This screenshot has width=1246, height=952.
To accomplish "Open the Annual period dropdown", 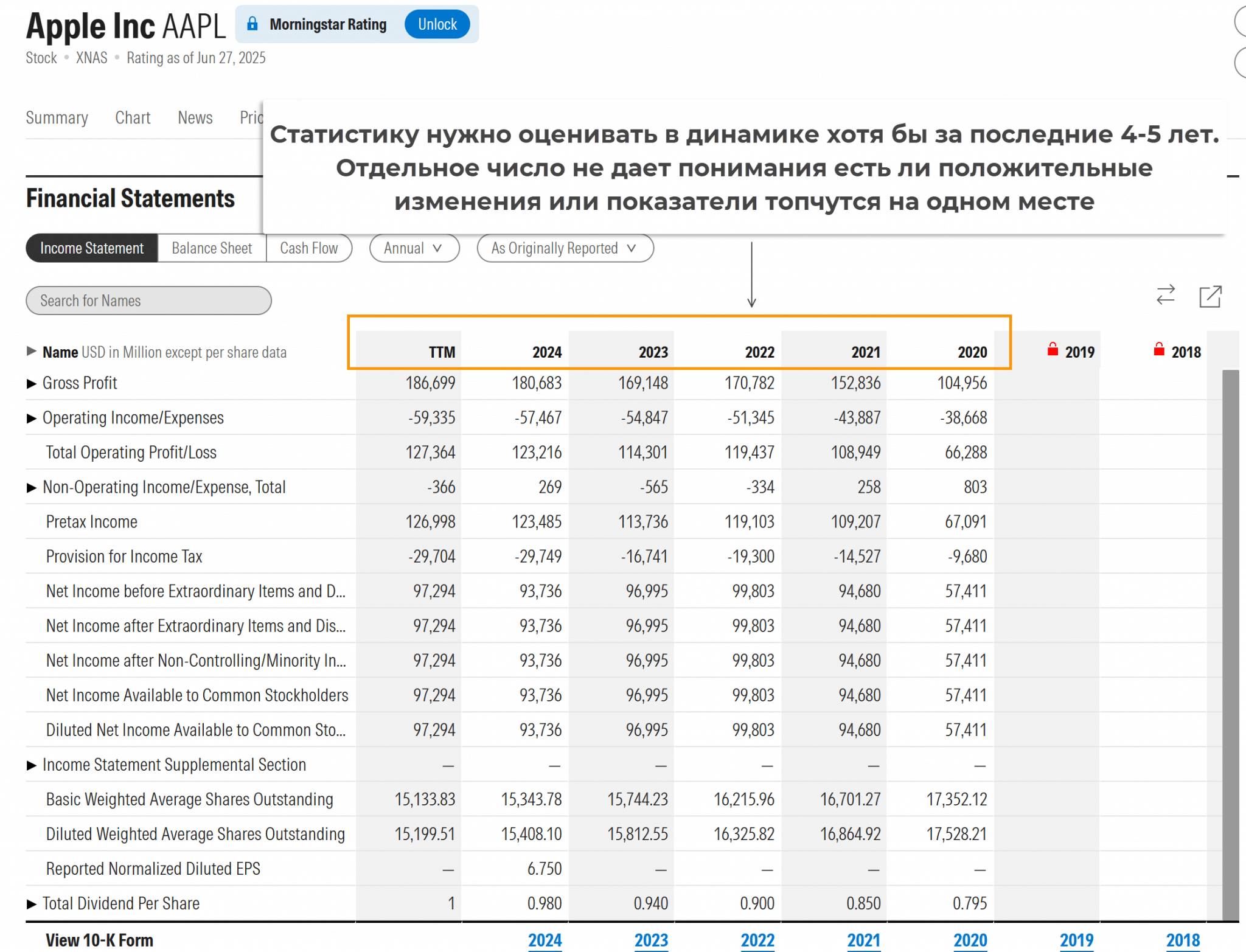I will pos(414,248).
